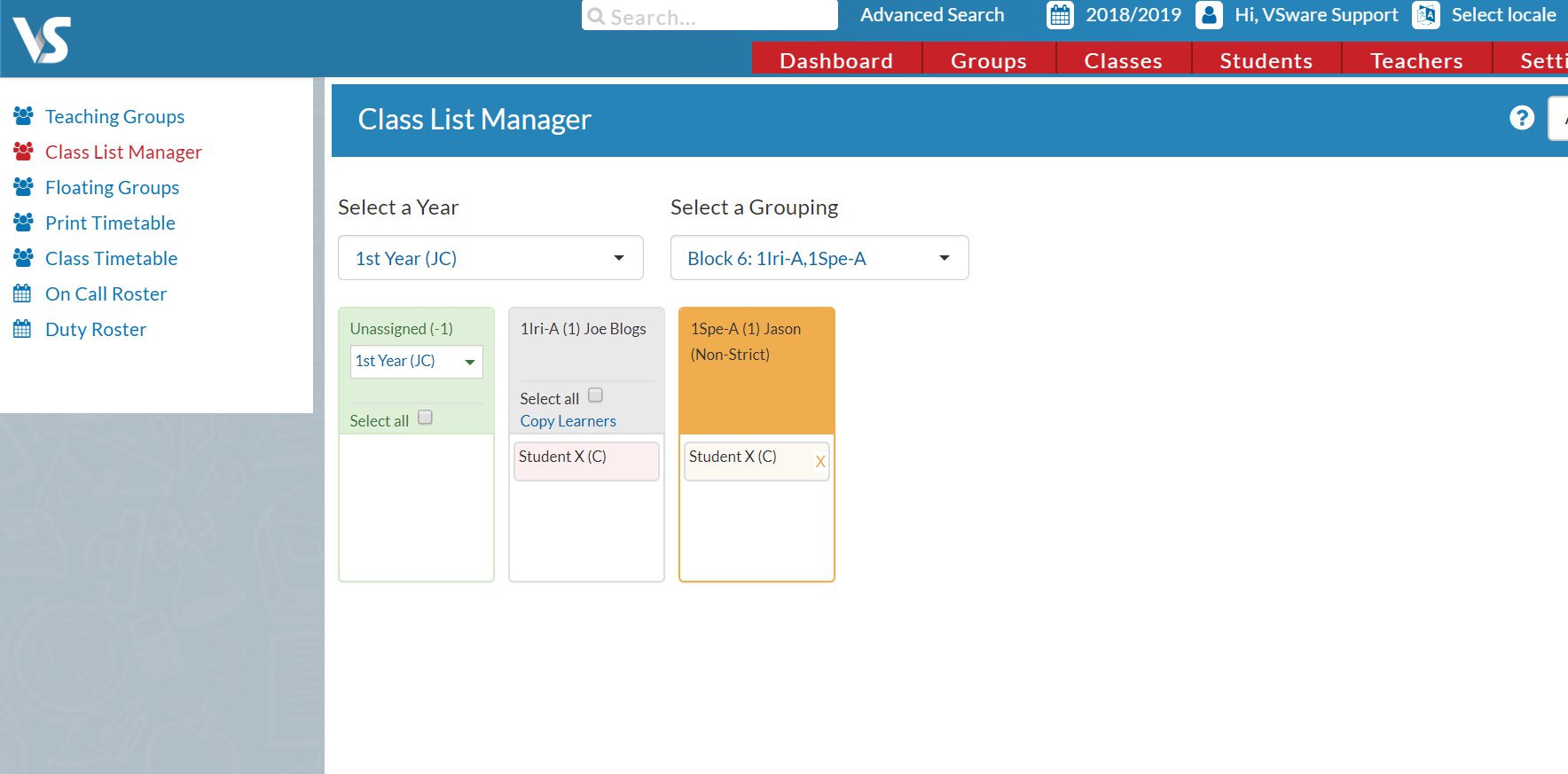This screenshot has width=1568, height=774.
Task: Click the Advanced Search link
Action: point(932,15)
